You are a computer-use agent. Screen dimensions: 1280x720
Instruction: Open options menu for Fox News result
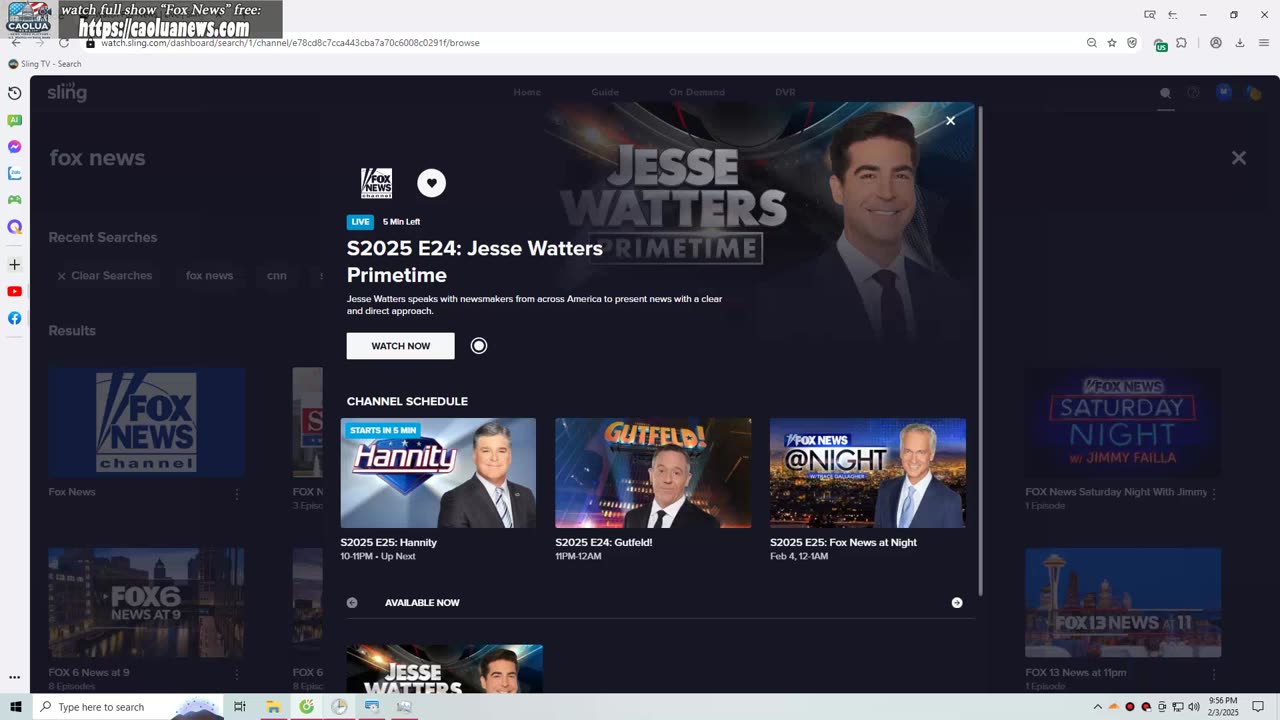(x=237, y=494)
